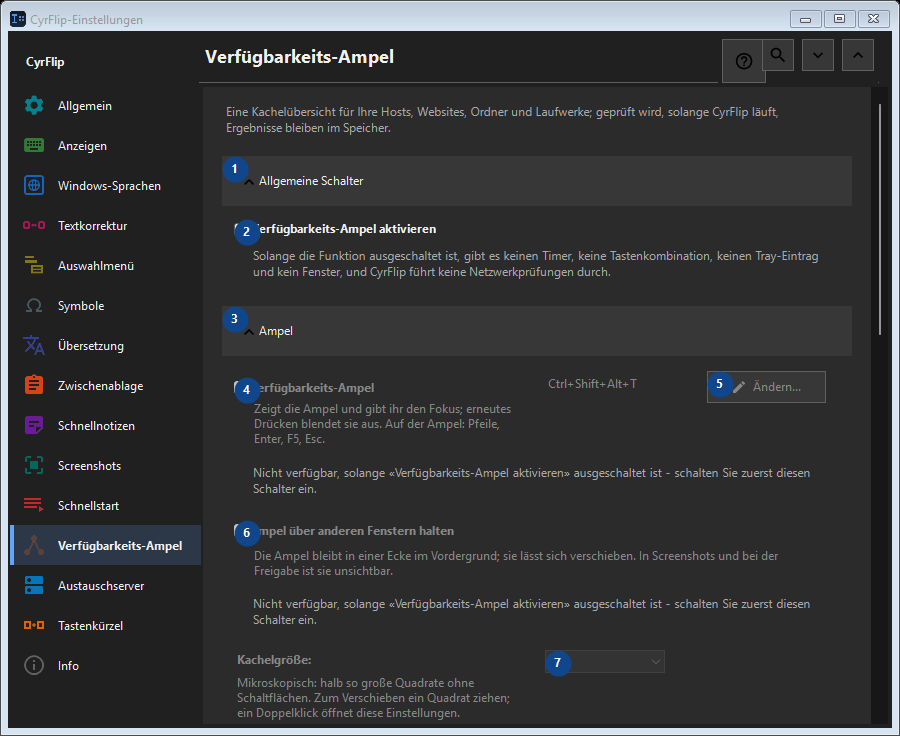Select the globe icon for Windows-Sprachen
Screen dimensions: 900x736
34,185
